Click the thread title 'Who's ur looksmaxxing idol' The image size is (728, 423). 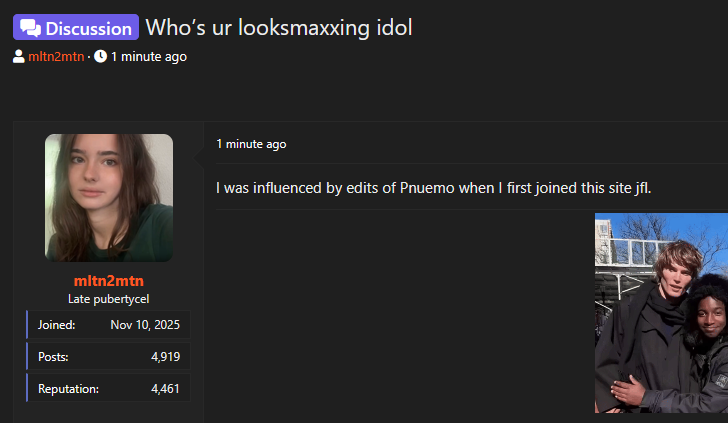tap(279, 27)
